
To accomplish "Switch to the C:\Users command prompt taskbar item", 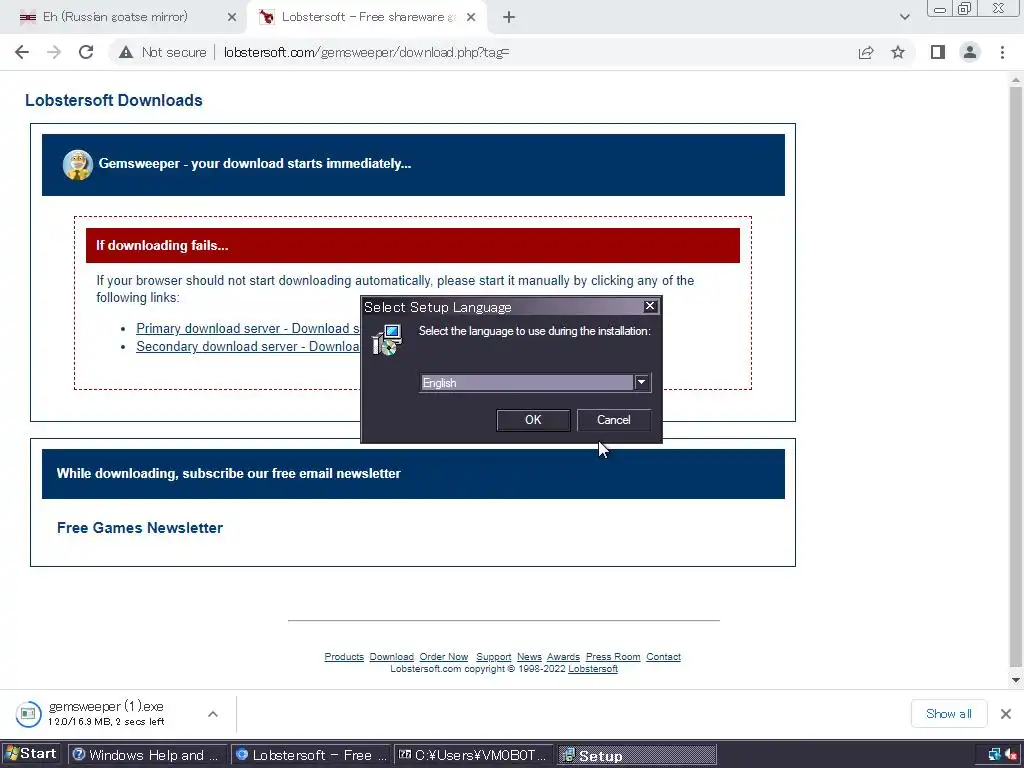I will click(474, 755).
